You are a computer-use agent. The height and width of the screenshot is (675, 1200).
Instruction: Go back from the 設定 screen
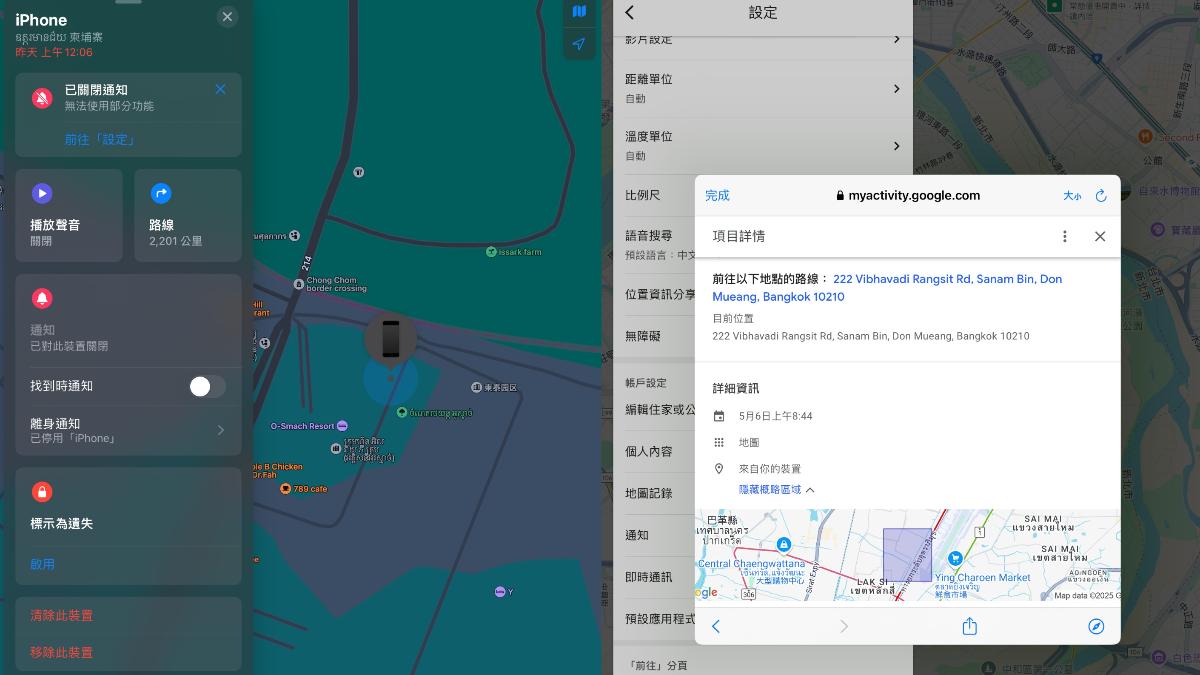point(630,13)
